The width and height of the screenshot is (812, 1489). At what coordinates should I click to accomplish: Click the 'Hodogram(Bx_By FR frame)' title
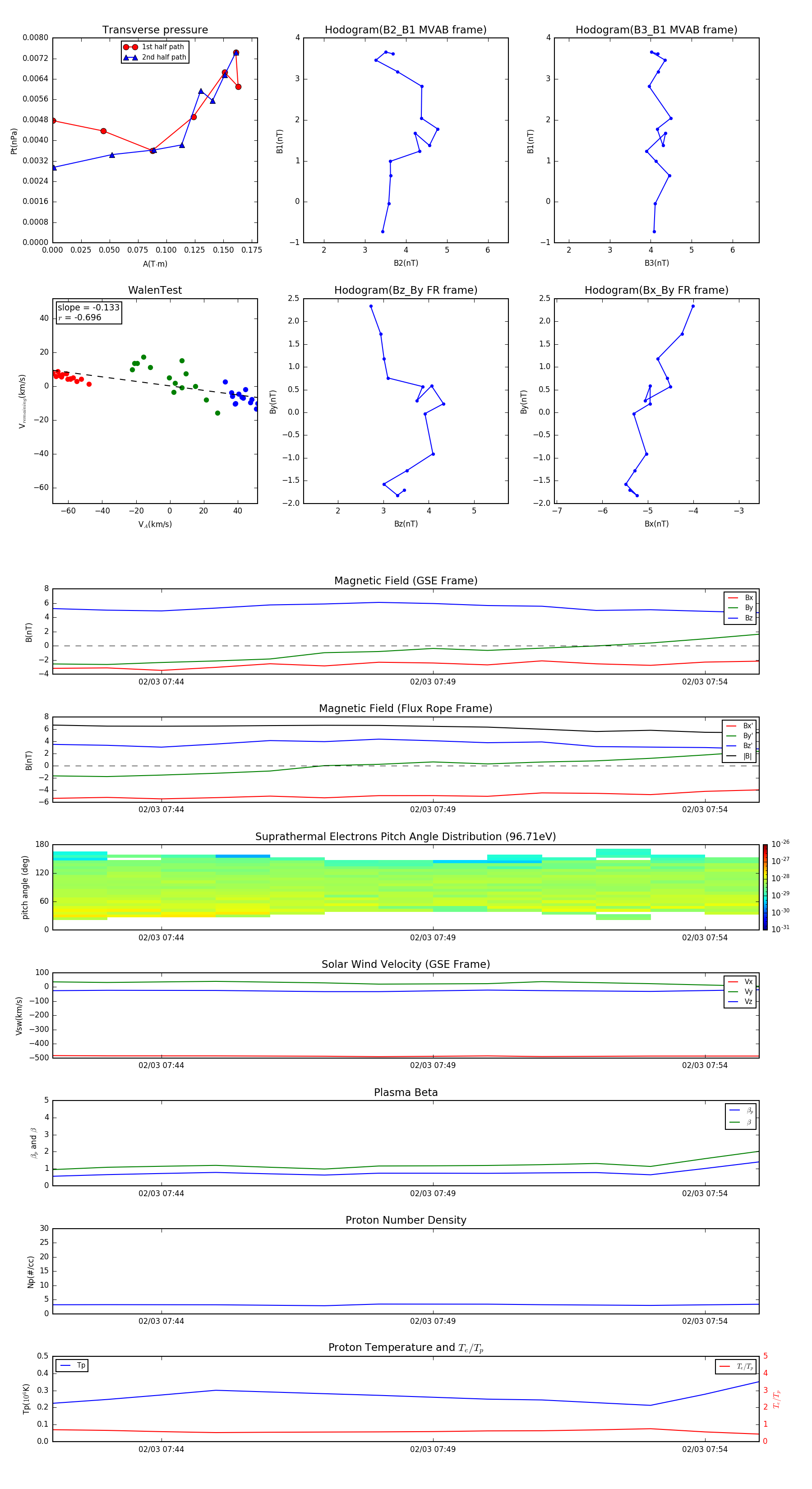(x=656, y=290)
